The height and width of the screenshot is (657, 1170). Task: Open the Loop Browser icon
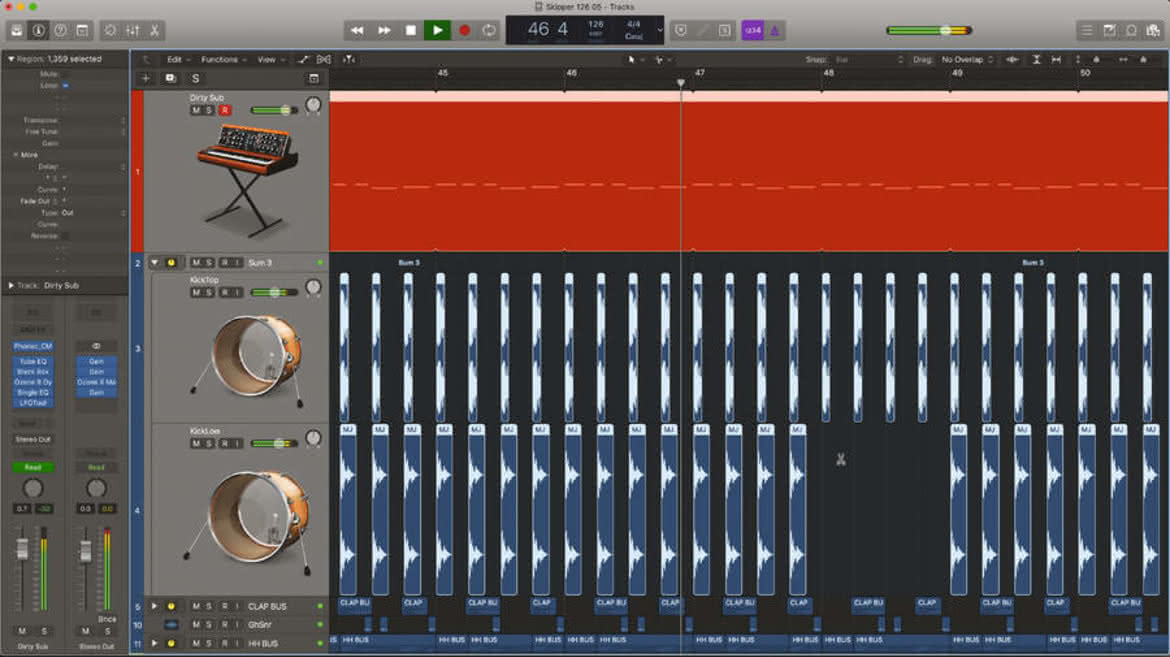(x=1131, y=31)
